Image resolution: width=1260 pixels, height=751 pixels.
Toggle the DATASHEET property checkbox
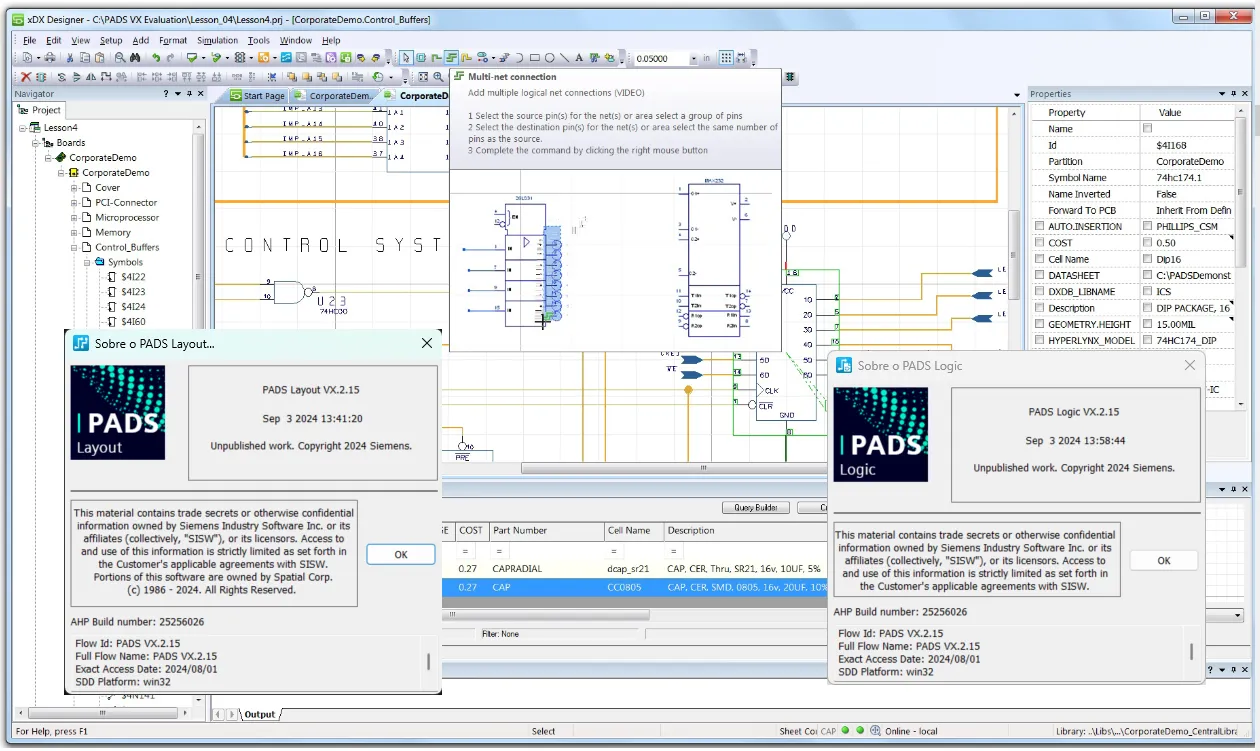point(1040,275)
